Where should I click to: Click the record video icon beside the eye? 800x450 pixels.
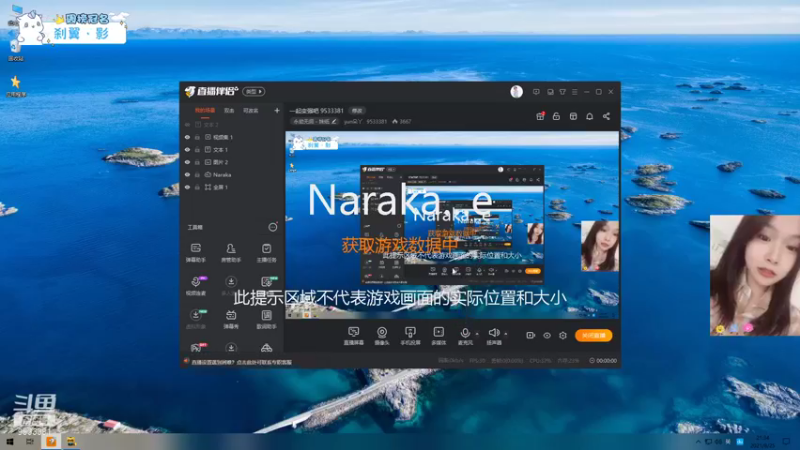[x=531, y=335]
